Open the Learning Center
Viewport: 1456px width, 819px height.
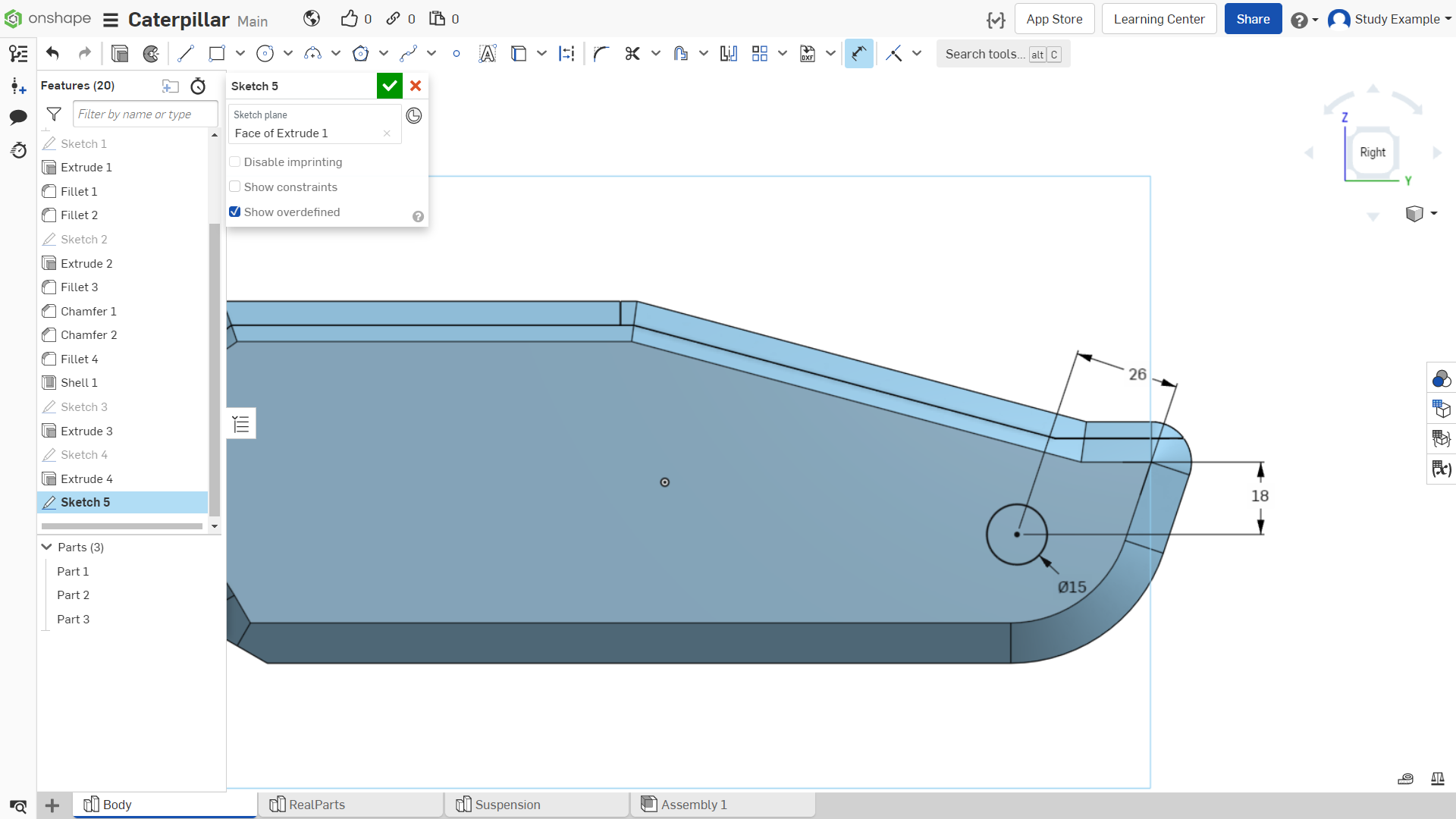tap(1159, 19)
